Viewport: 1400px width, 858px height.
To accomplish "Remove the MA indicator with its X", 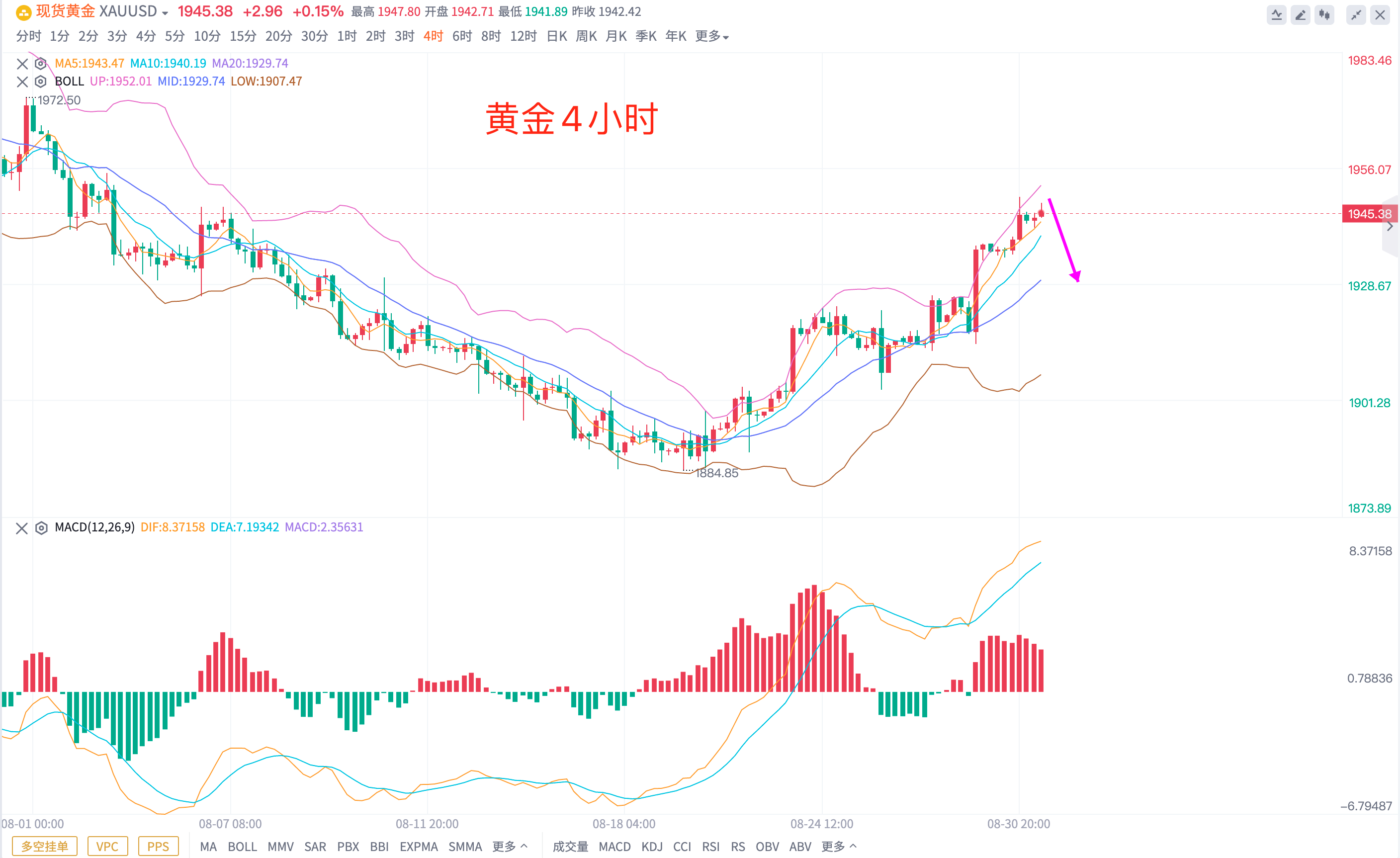I will pos(22,63).
